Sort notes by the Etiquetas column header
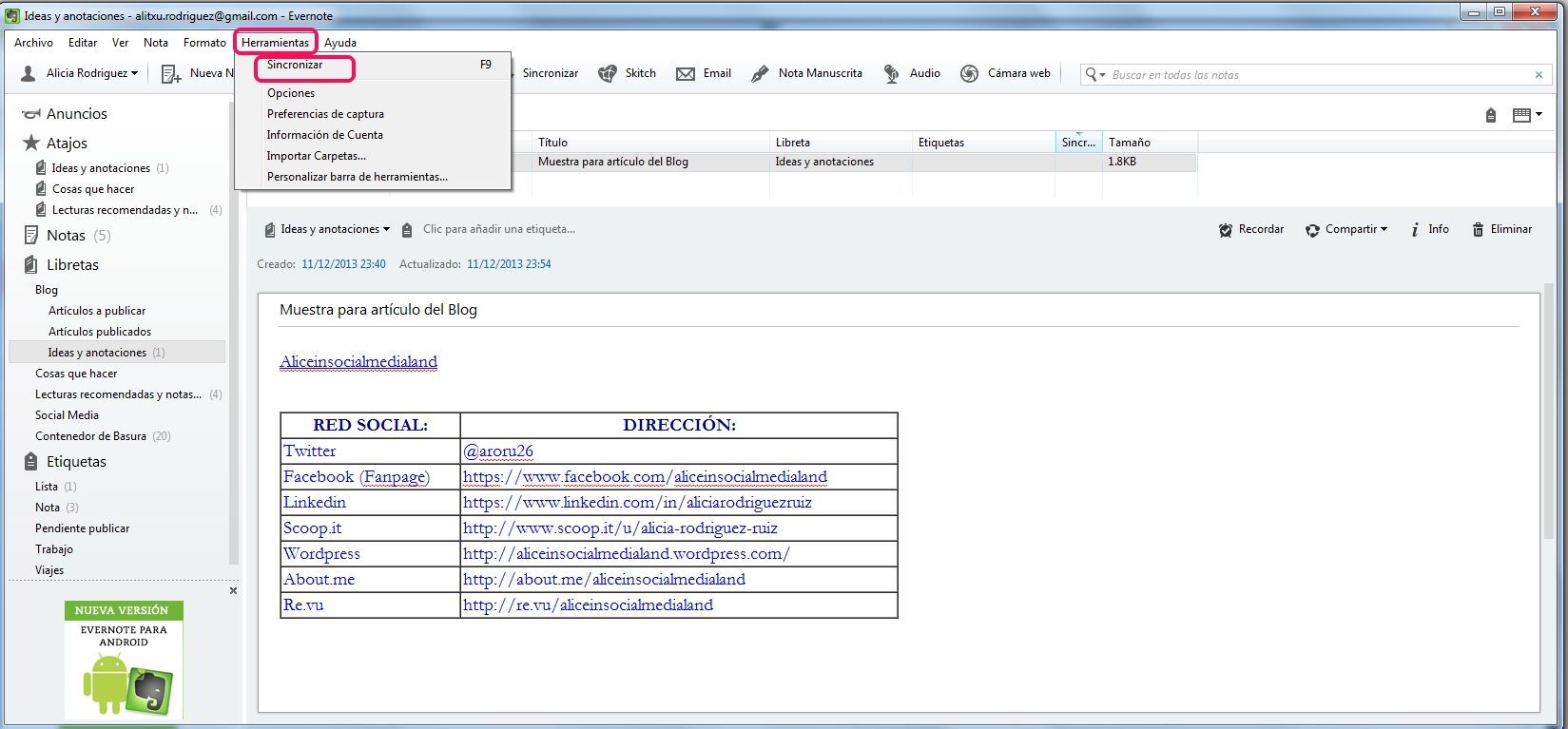Viewport: 1568px width, 729px height. [x=984, y=143]
